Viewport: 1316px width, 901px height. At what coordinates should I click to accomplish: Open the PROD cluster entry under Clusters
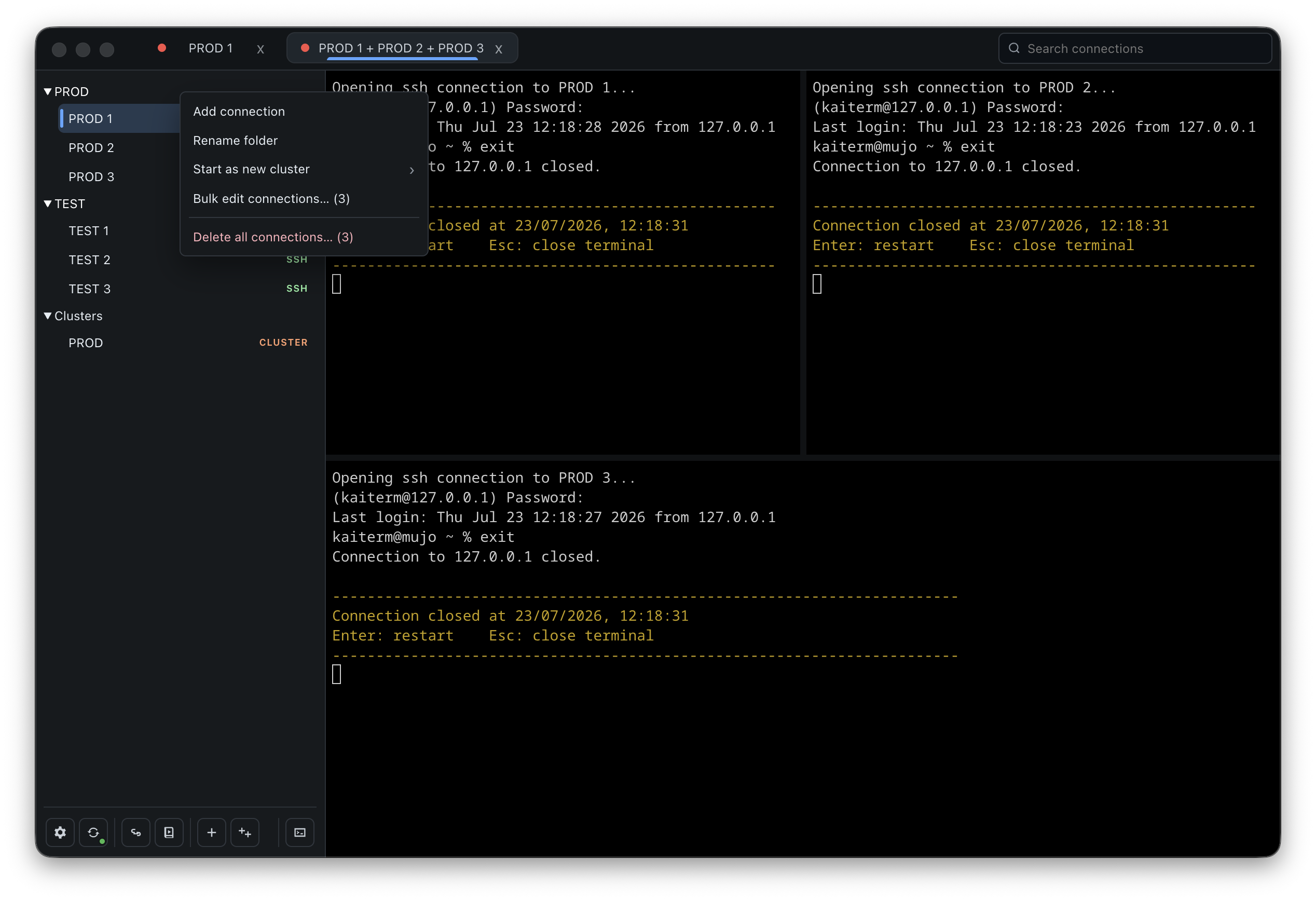187,343
